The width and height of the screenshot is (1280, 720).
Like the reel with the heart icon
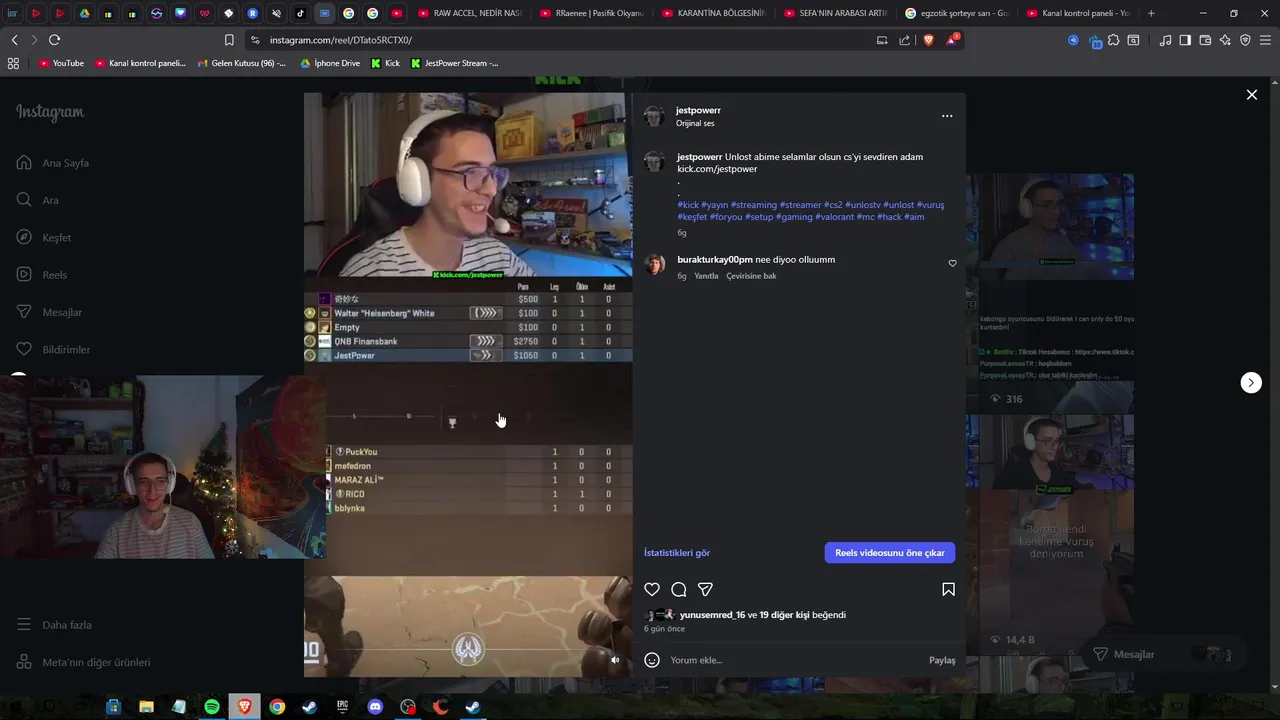(652, 590)
